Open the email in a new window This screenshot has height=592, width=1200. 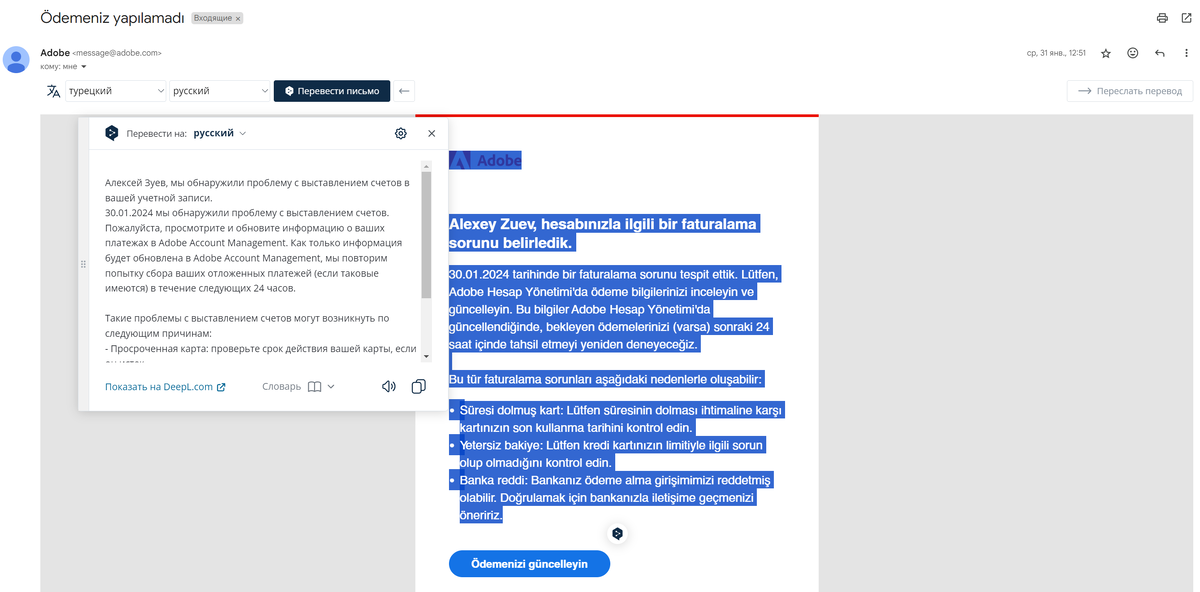pos(1185,17)
